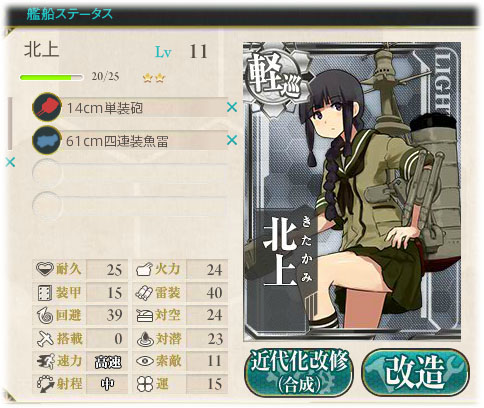Viewport: 484px width, 408px height.
Task: Remove the 14cm単装砲 equipment with its X
Action: point(232,107)
